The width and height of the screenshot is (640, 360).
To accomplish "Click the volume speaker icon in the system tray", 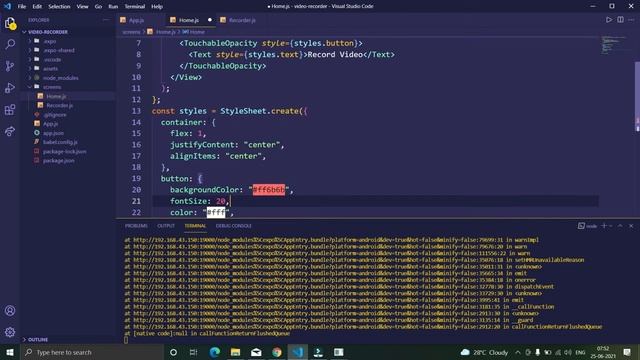I will coord(568,352).
